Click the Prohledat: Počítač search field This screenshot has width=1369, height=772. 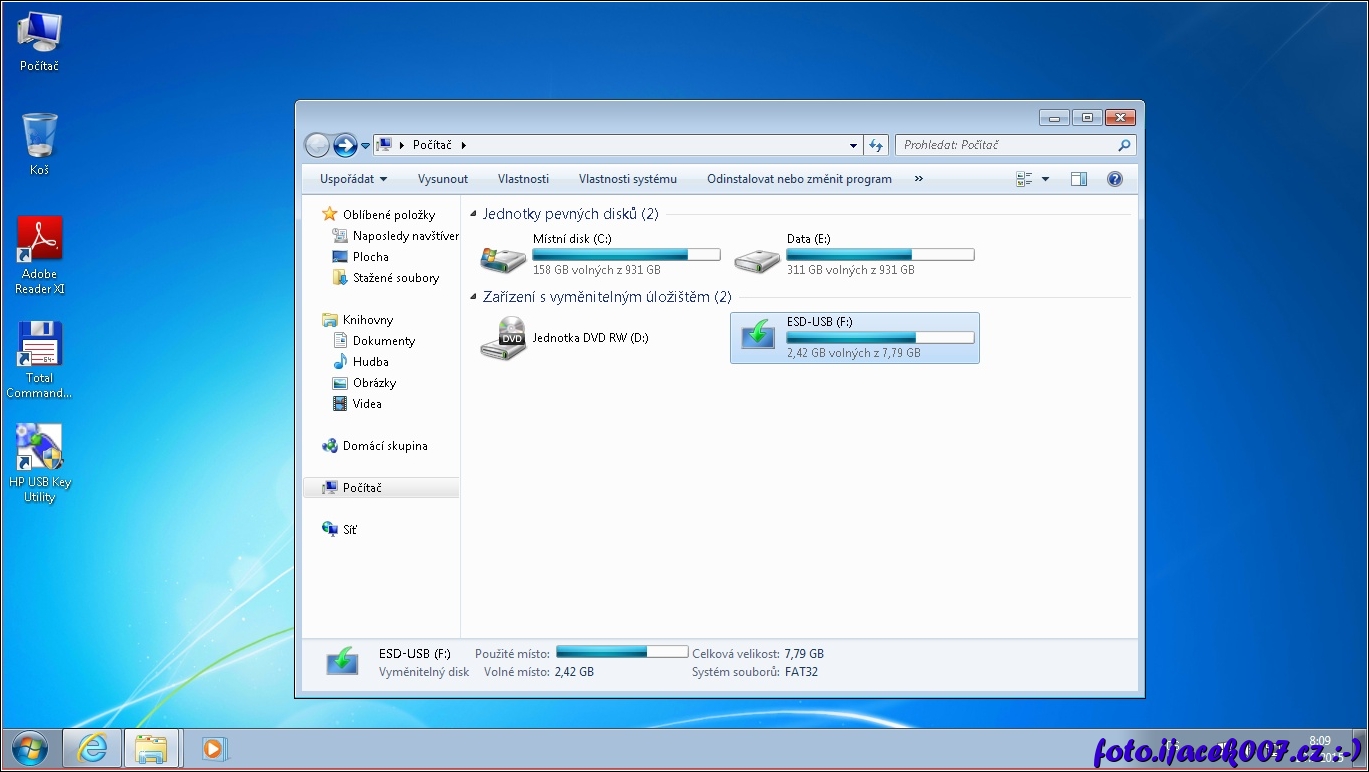1005,145
